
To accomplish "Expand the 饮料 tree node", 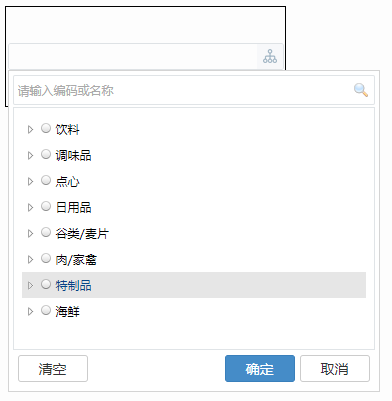I will (x=30, y=129).
